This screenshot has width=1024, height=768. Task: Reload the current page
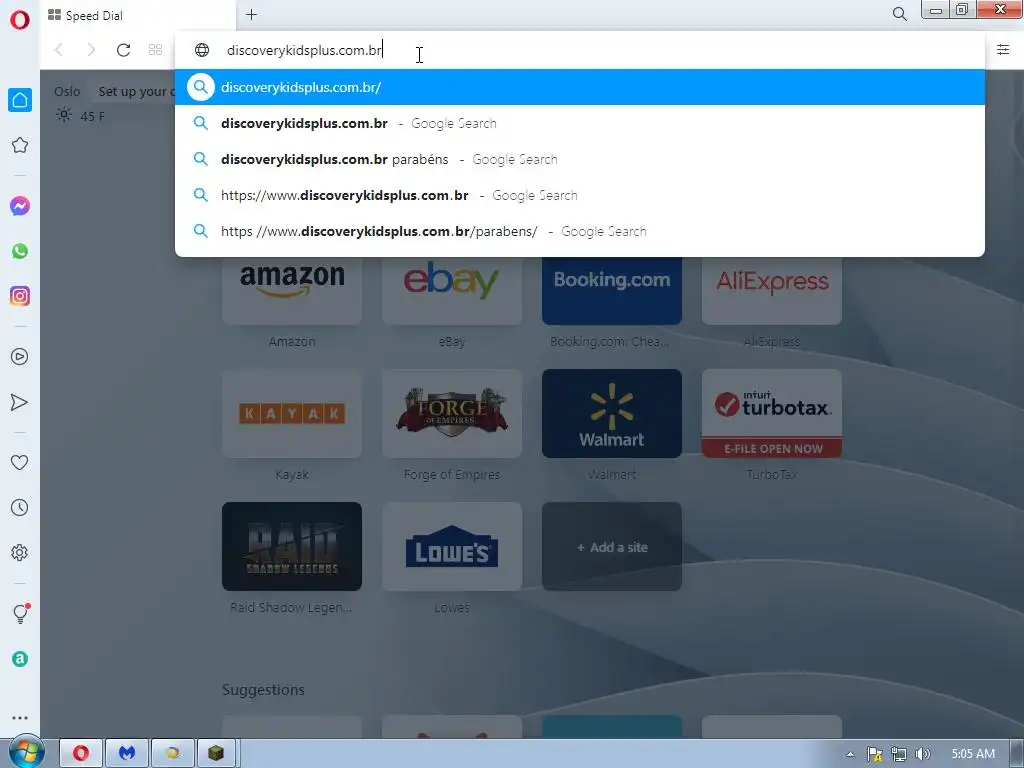(x=123, y=50)
